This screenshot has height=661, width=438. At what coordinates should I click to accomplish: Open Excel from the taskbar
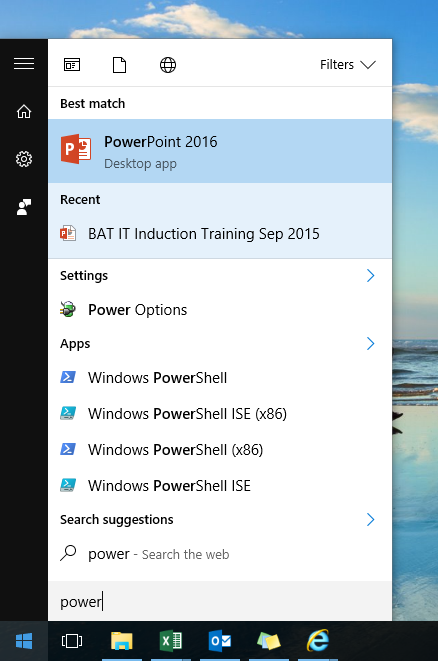(171, 641)
